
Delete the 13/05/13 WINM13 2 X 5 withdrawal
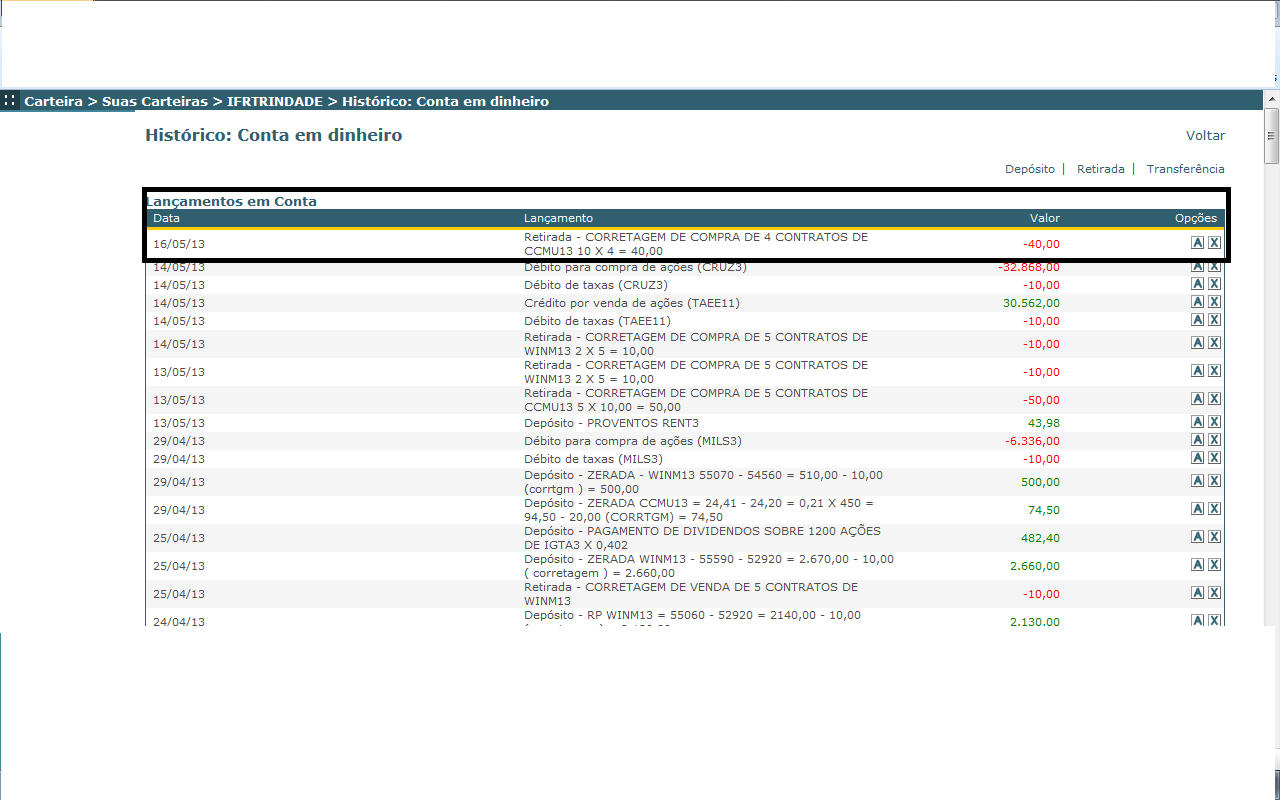[x=1214, y=371]
